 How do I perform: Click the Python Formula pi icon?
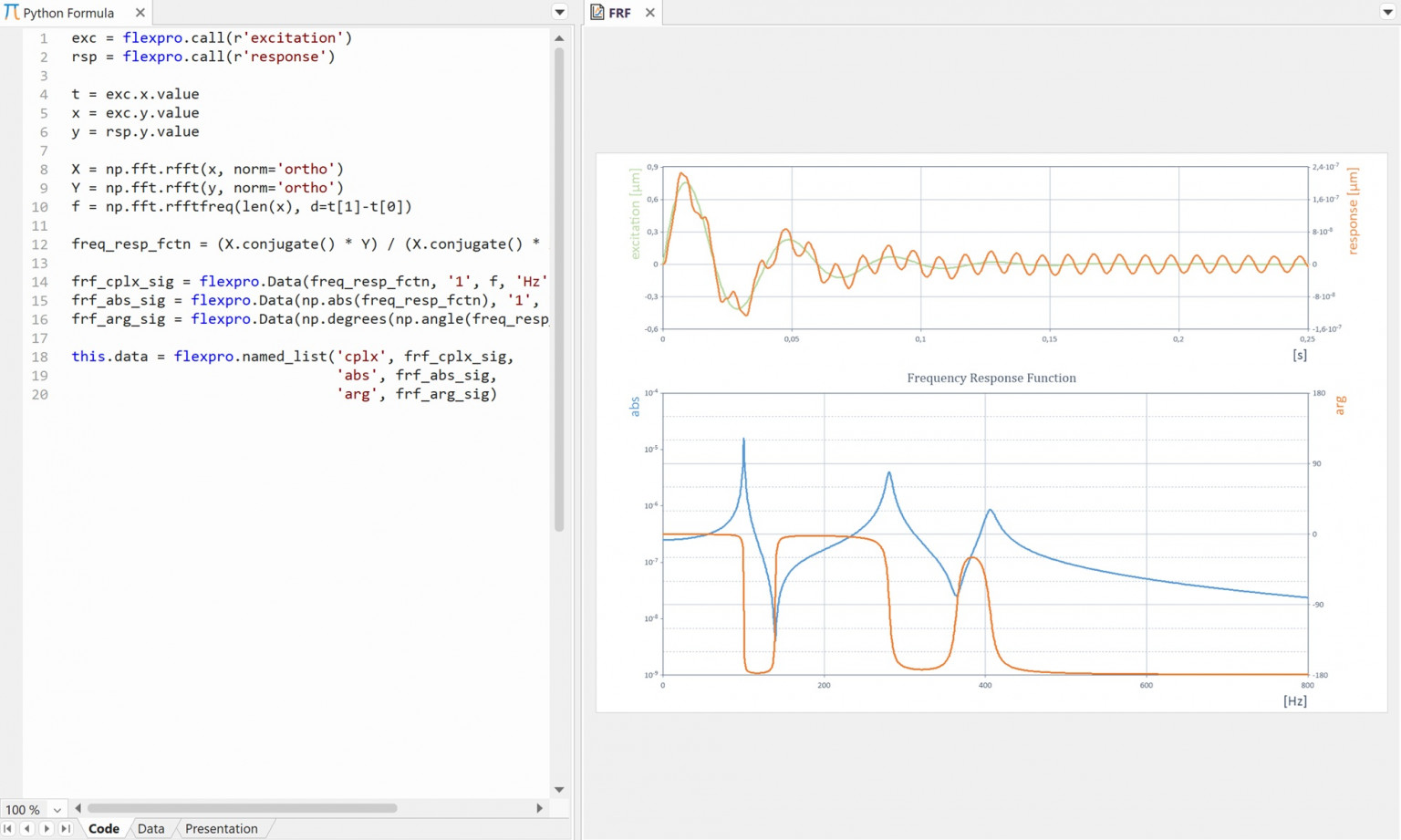(x=11, y=12)
